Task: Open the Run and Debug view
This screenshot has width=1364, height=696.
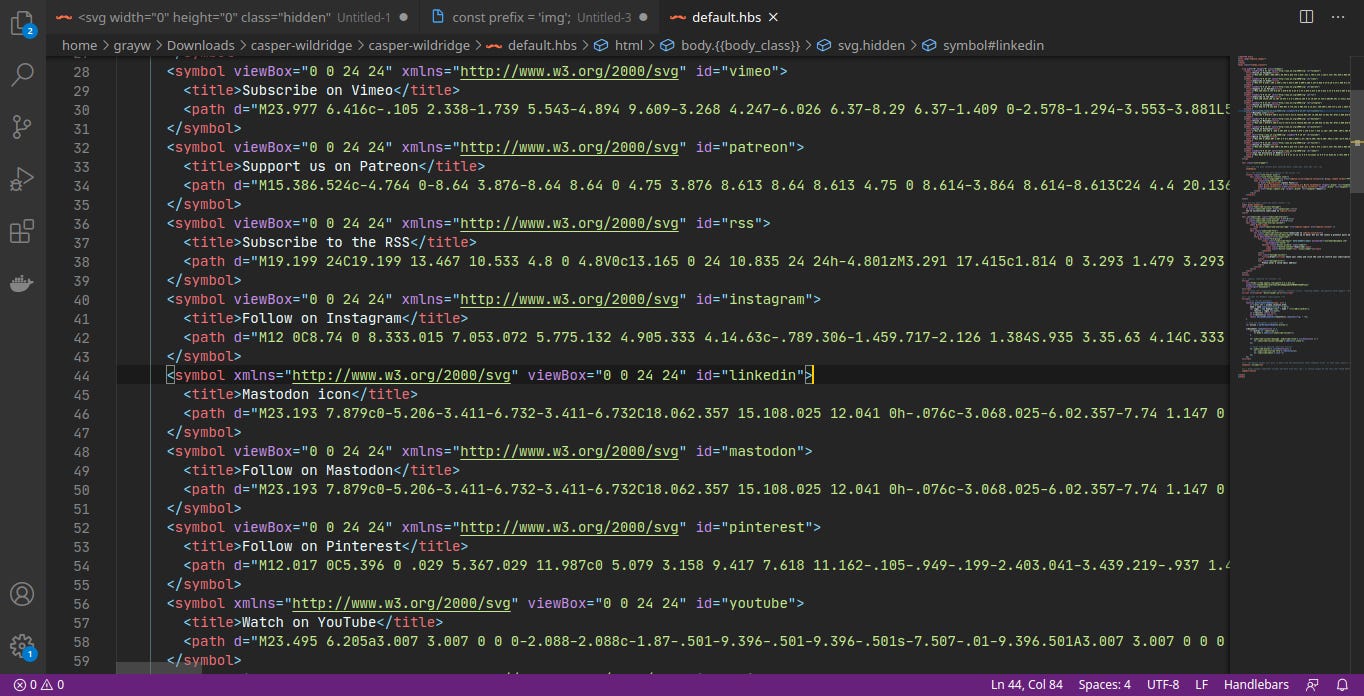Action: pos(22,180)
